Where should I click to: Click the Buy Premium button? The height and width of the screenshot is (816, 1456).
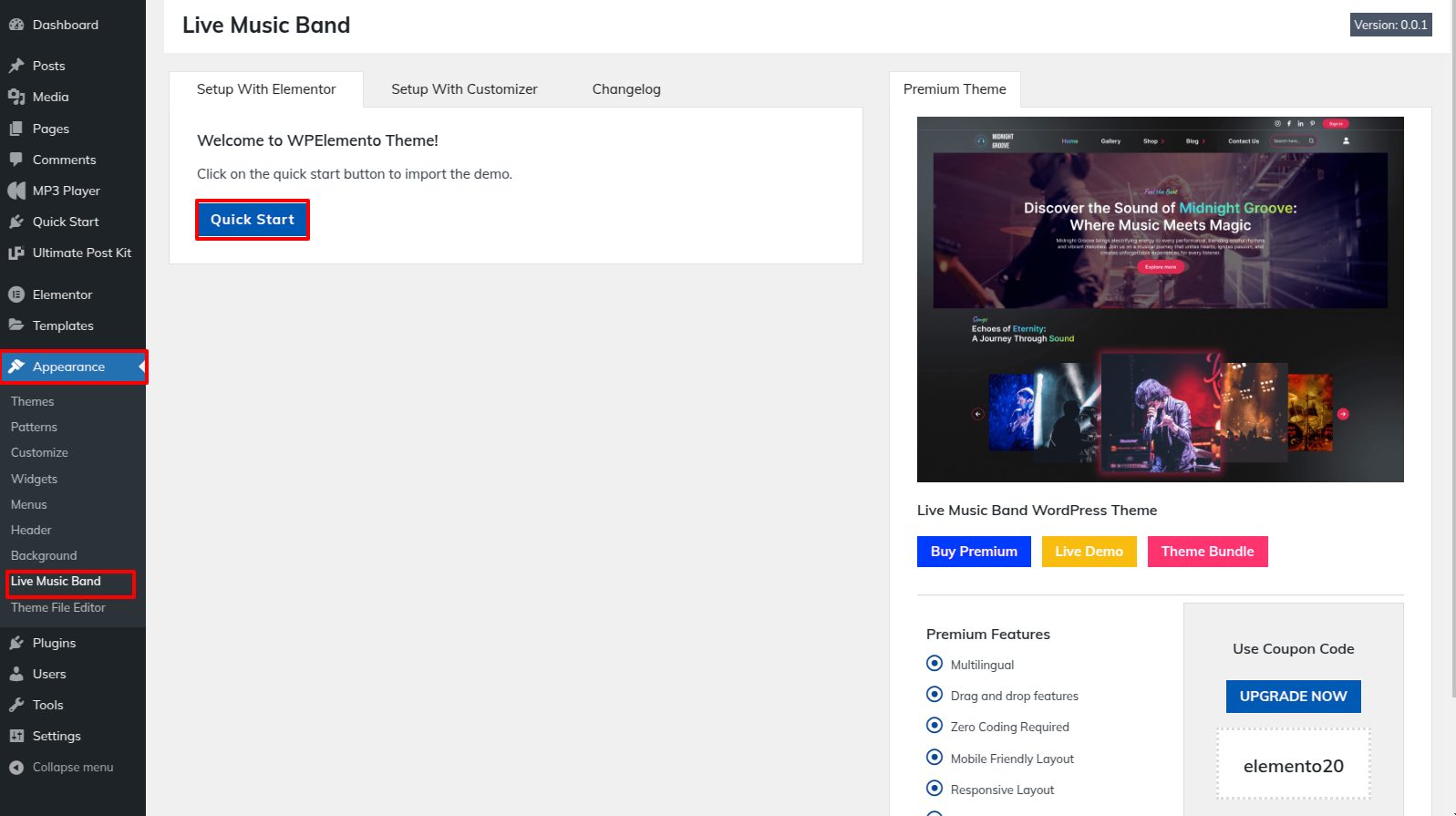(974, 552)
